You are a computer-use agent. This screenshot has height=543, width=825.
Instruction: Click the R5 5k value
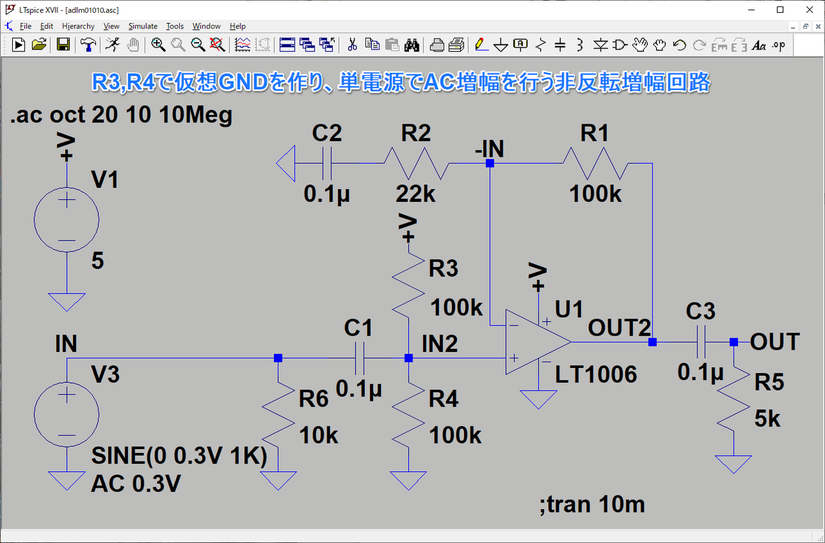[768, 419]
